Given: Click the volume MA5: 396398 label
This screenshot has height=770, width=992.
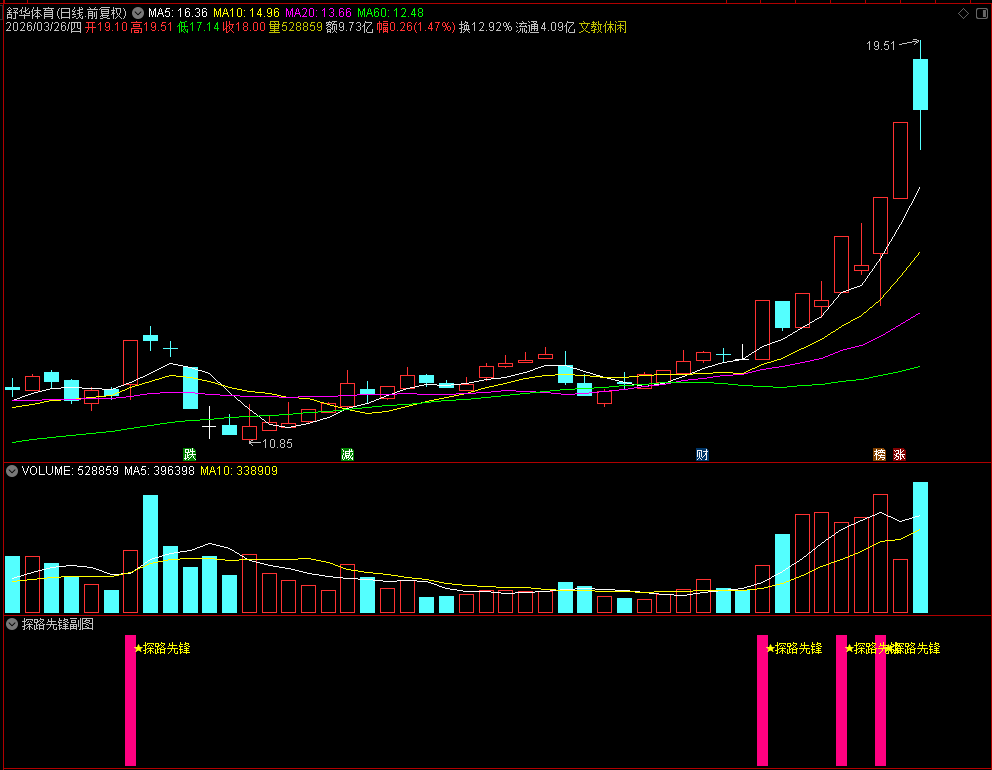Looking at the screenshot, I should [x=159, y=471].
